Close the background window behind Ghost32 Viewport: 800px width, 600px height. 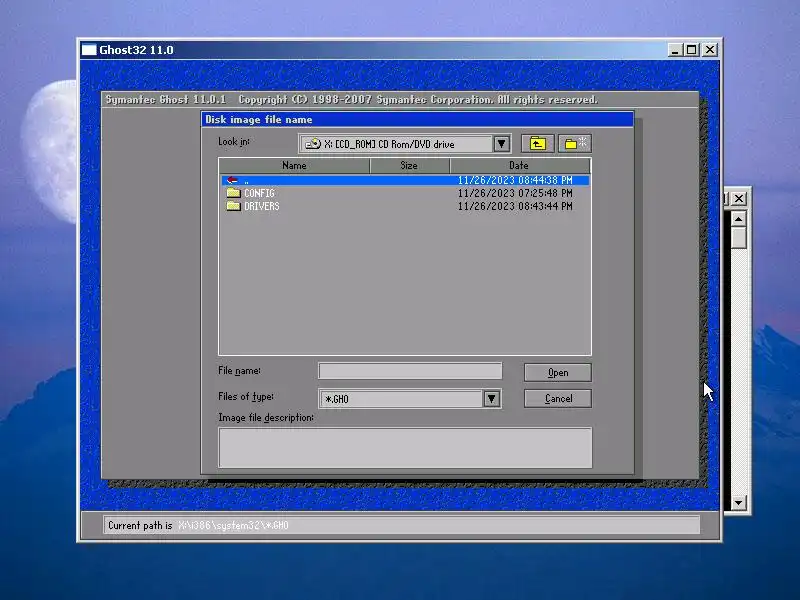(x=739, y=198)
